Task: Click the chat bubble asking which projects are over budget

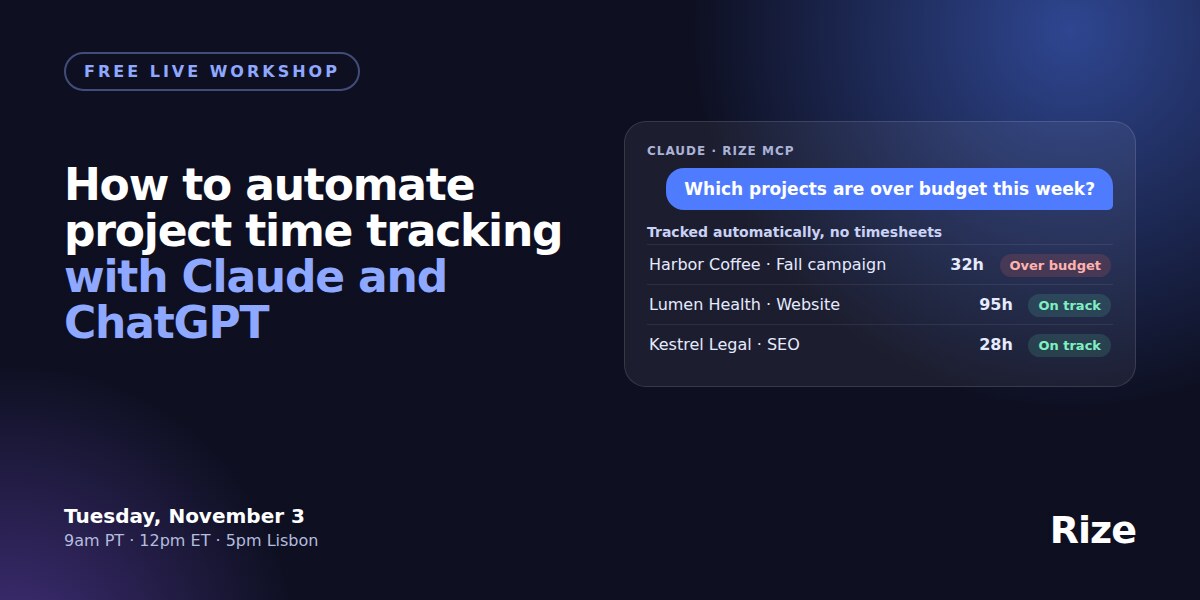Action: click(x=890, y=189)
